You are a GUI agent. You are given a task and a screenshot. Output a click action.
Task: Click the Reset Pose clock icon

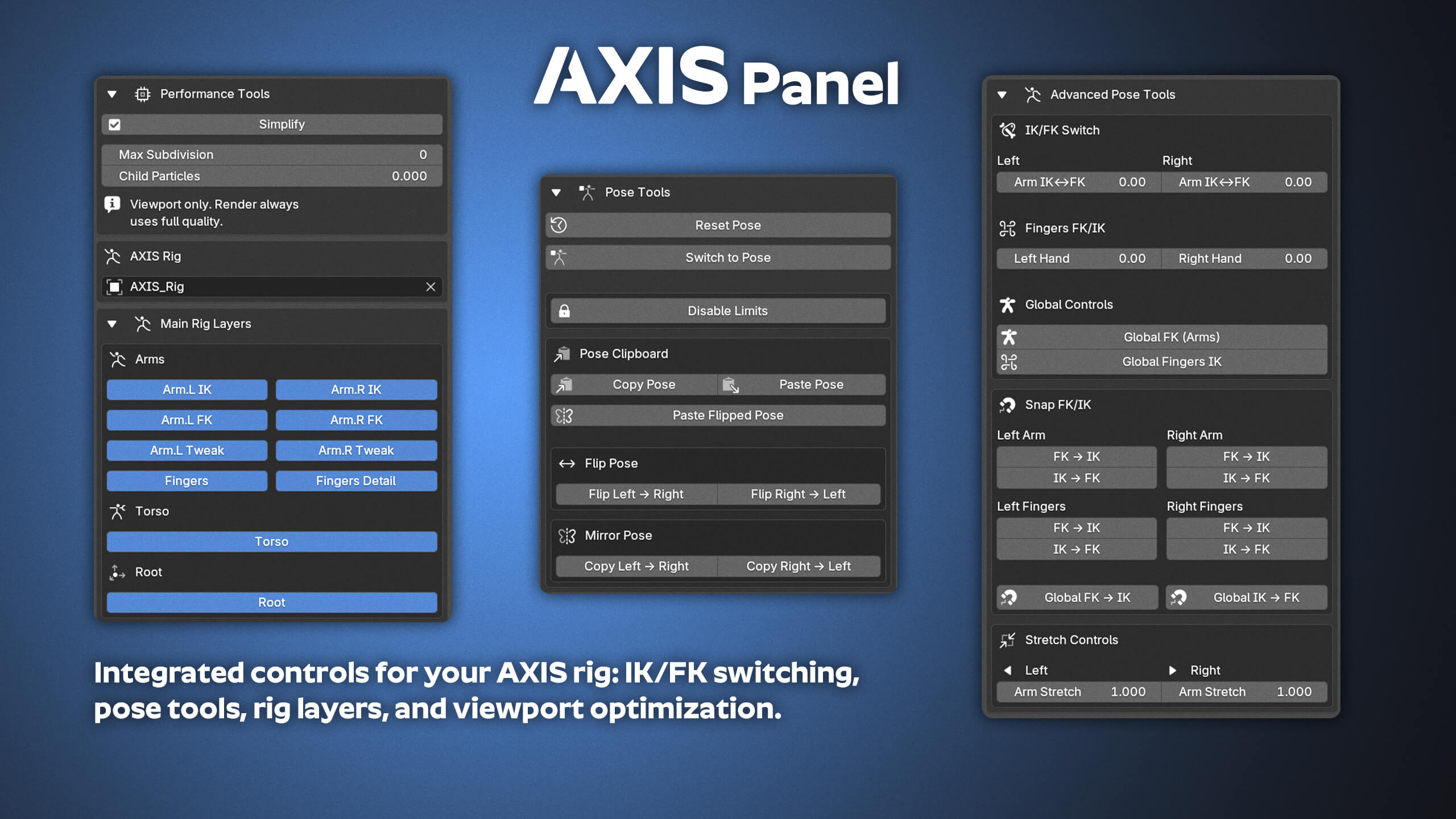point(559,225)
